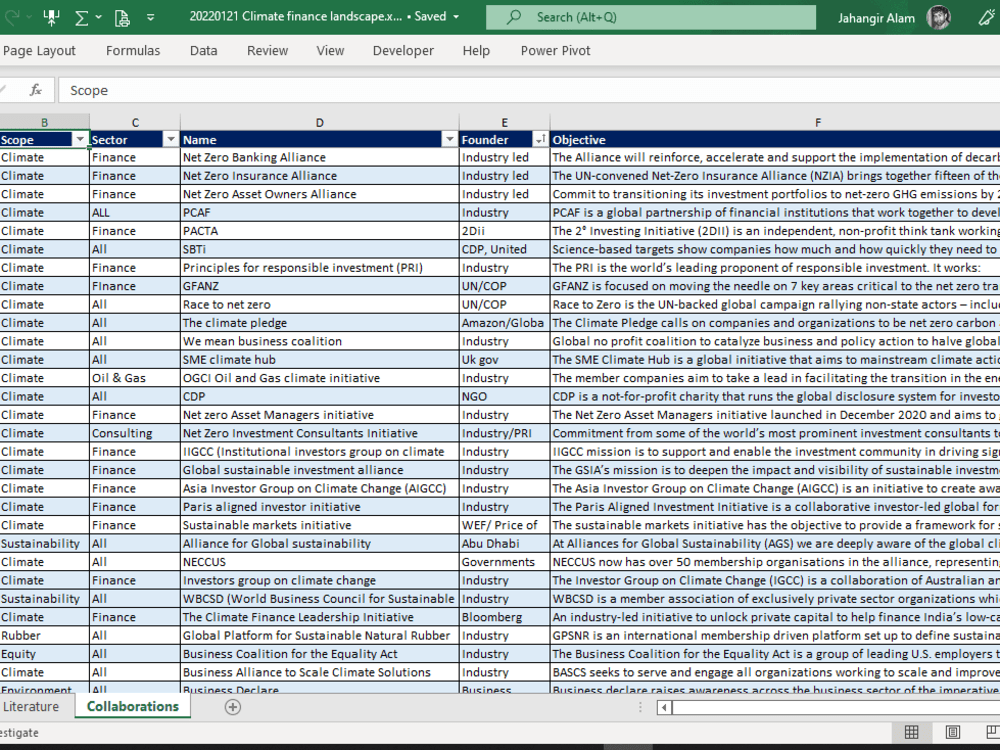Select cell 'Net Zero Banking Alliance'
Viewport: 1000px width, 750px height.
320,158
